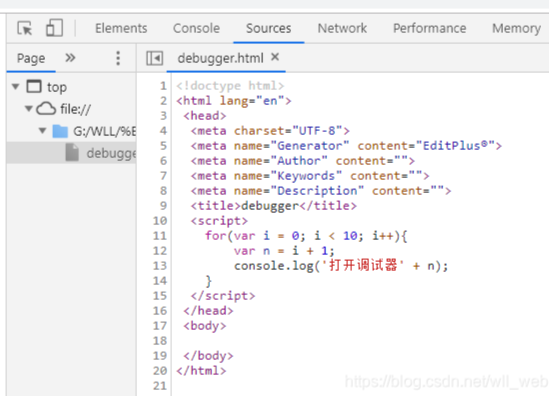
Task: Switch to the Console tab
Action: coord(196,28)
